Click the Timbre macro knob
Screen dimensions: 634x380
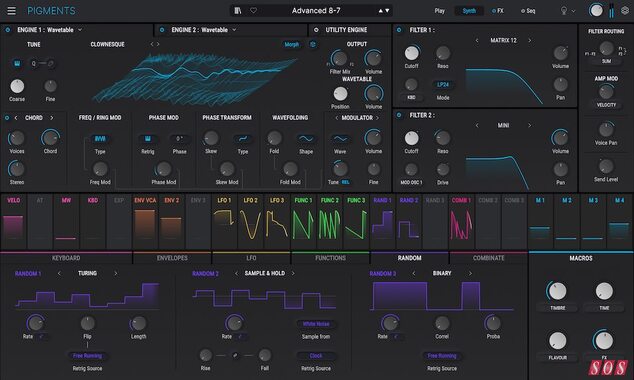(x=557, y=291)
